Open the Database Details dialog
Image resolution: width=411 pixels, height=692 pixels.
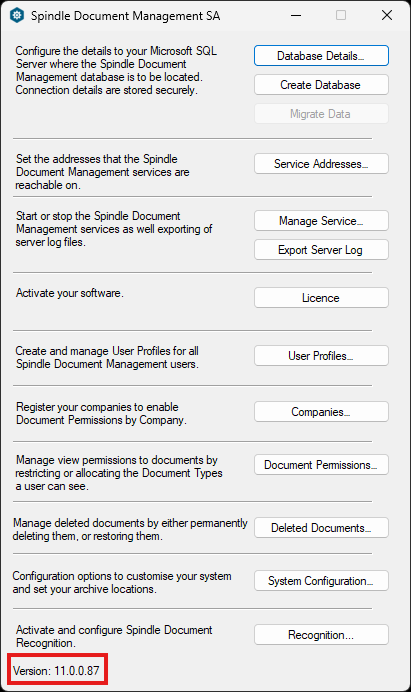[x=321, y=56]
